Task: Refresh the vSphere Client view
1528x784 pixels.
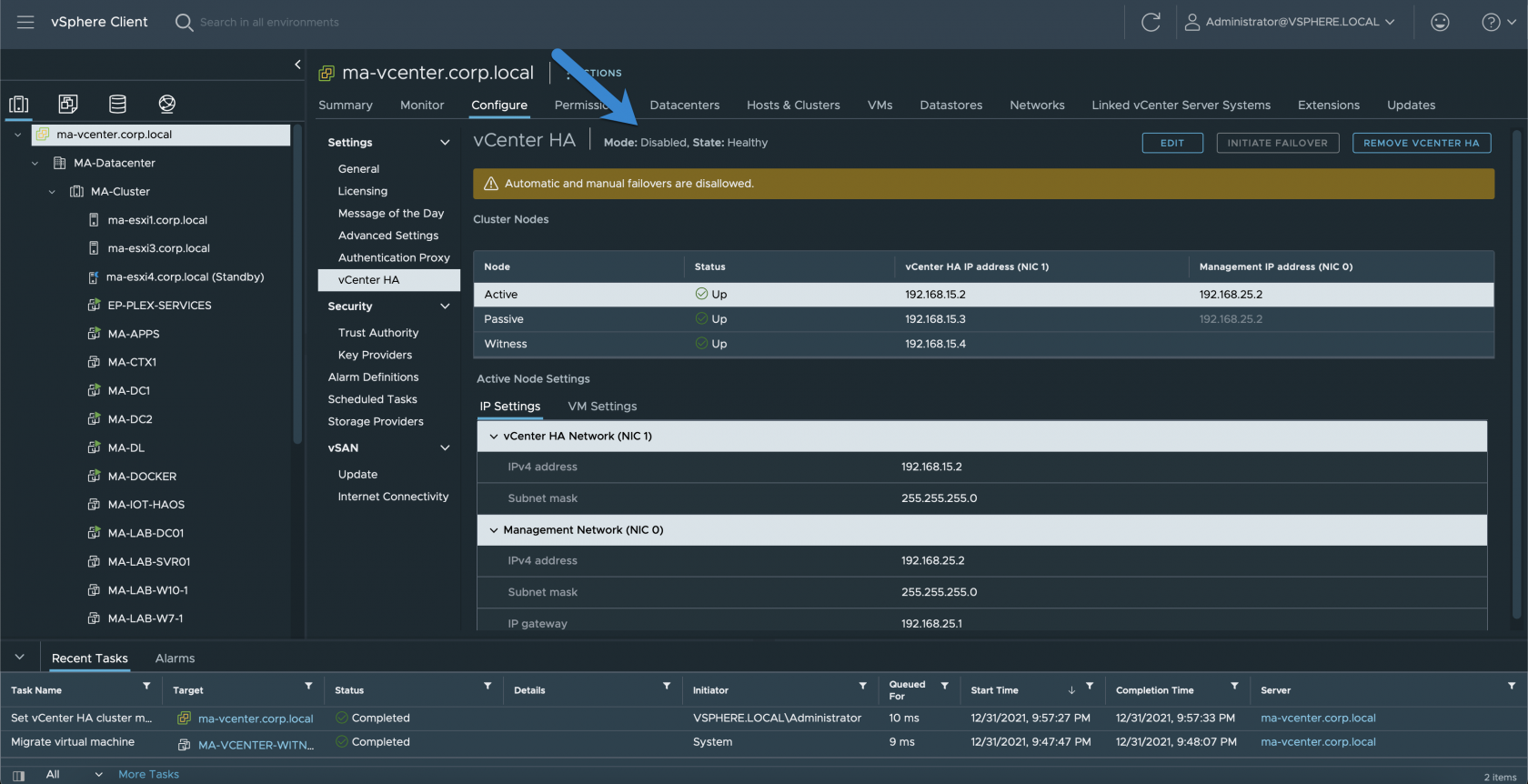Action: click(x=1151, y=22)
